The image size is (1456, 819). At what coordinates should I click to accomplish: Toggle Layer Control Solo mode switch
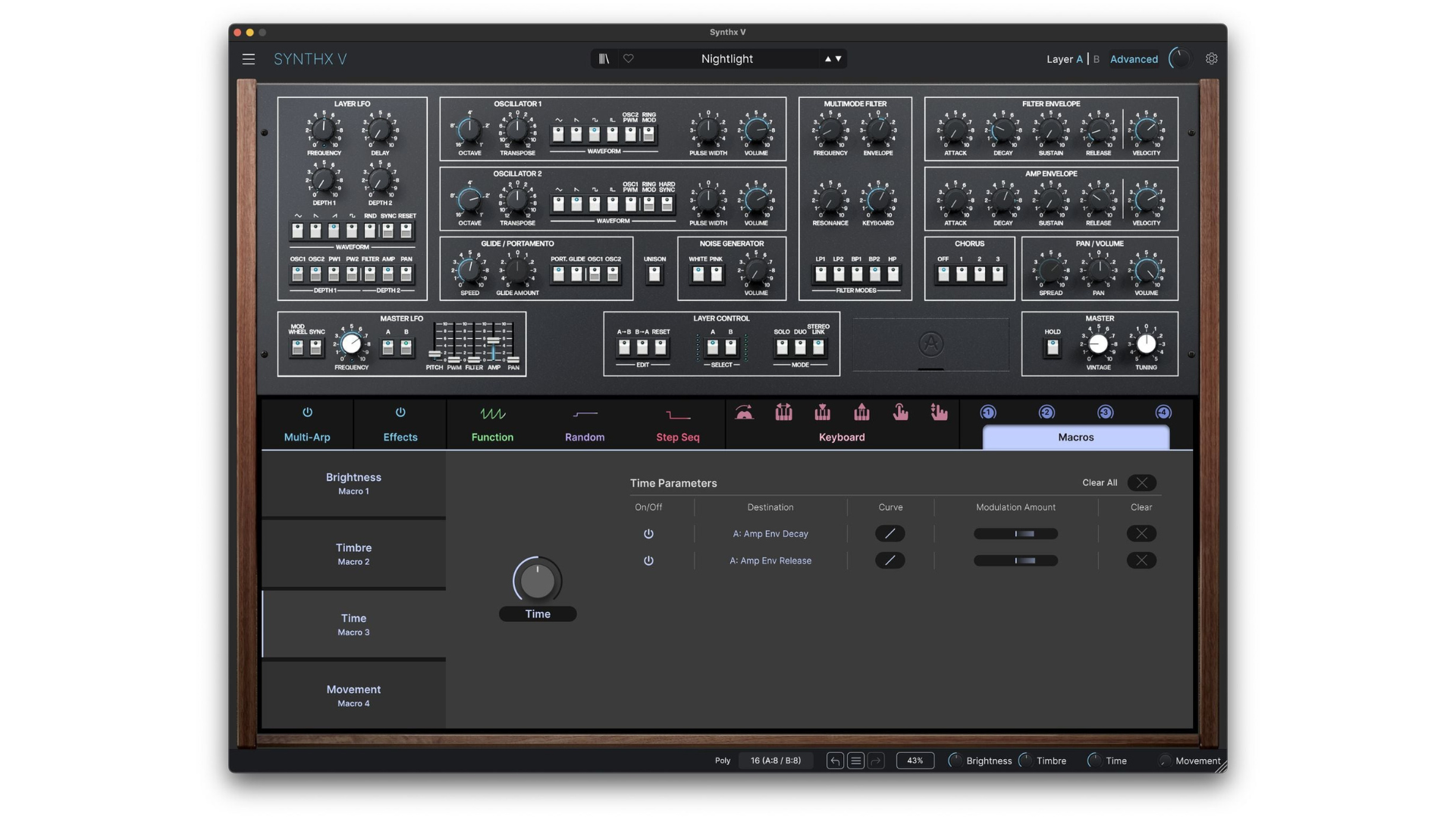[x=782, y=347]
